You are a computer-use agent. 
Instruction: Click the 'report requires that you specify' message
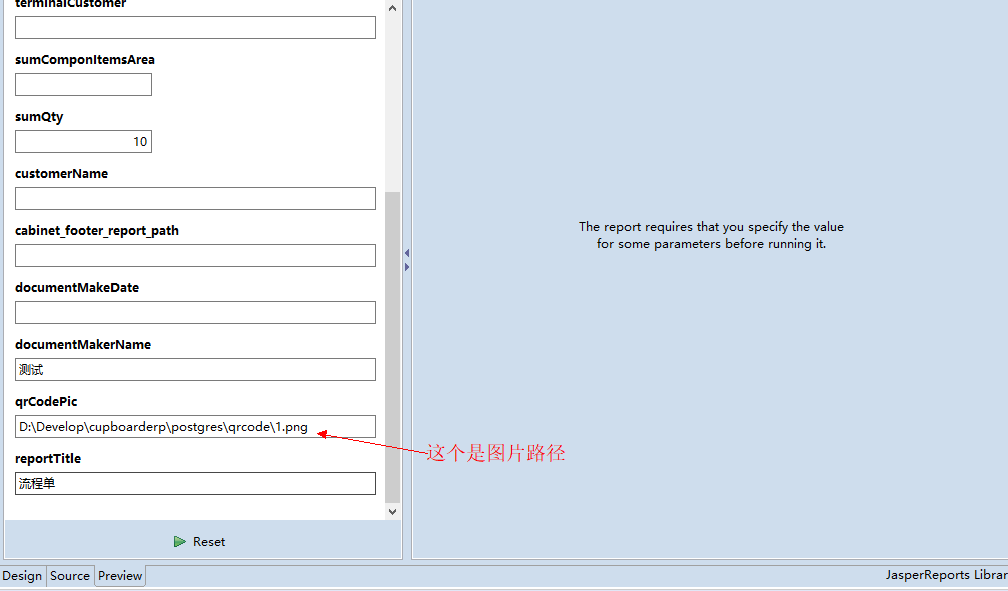point(711,235)
